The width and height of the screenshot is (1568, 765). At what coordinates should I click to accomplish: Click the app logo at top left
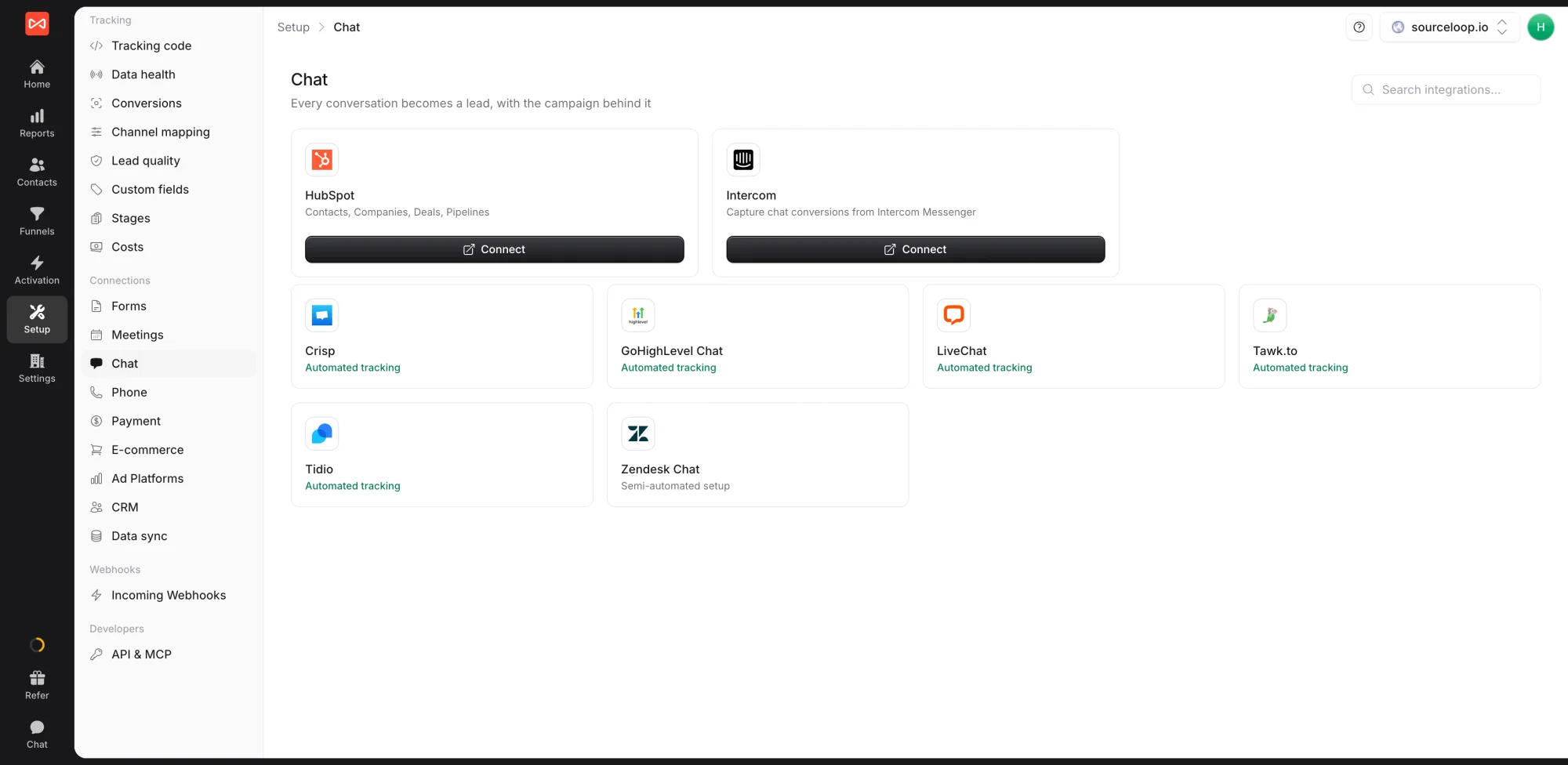click(x=37, y=24)
